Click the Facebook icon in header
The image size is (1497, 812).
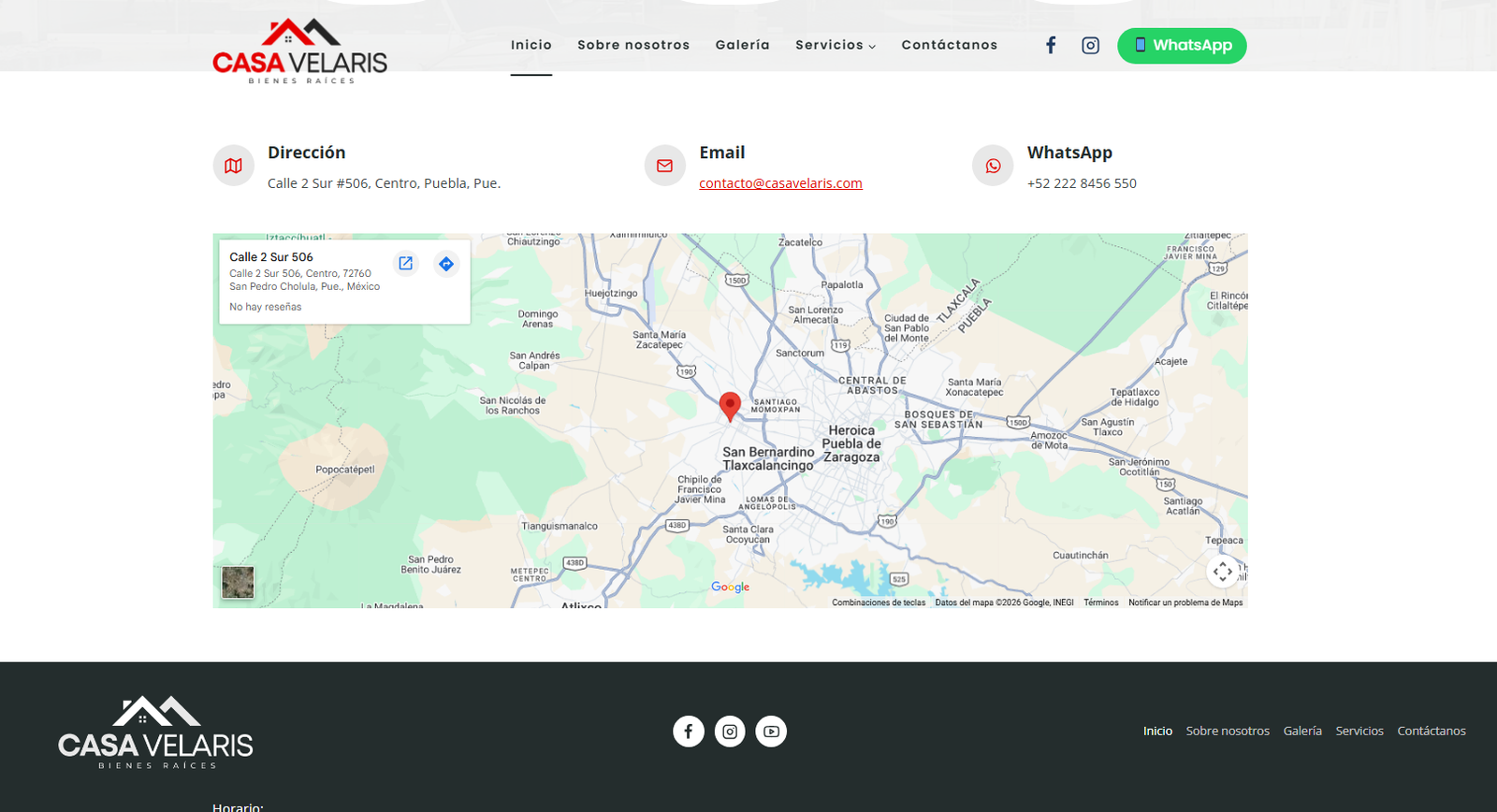click(x=1051, y=45)
